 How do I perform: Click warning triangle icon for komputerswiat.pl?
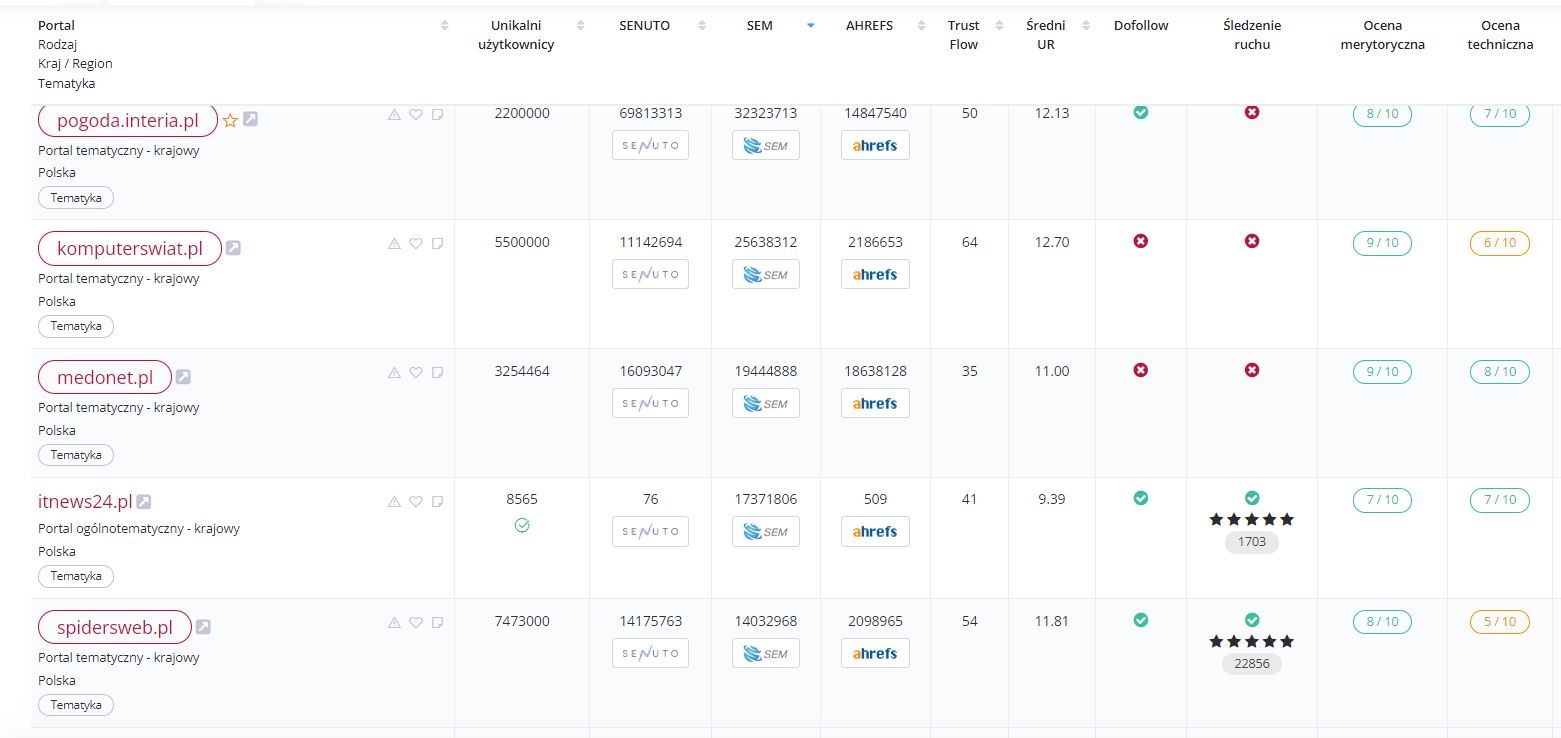coord(394,243)
